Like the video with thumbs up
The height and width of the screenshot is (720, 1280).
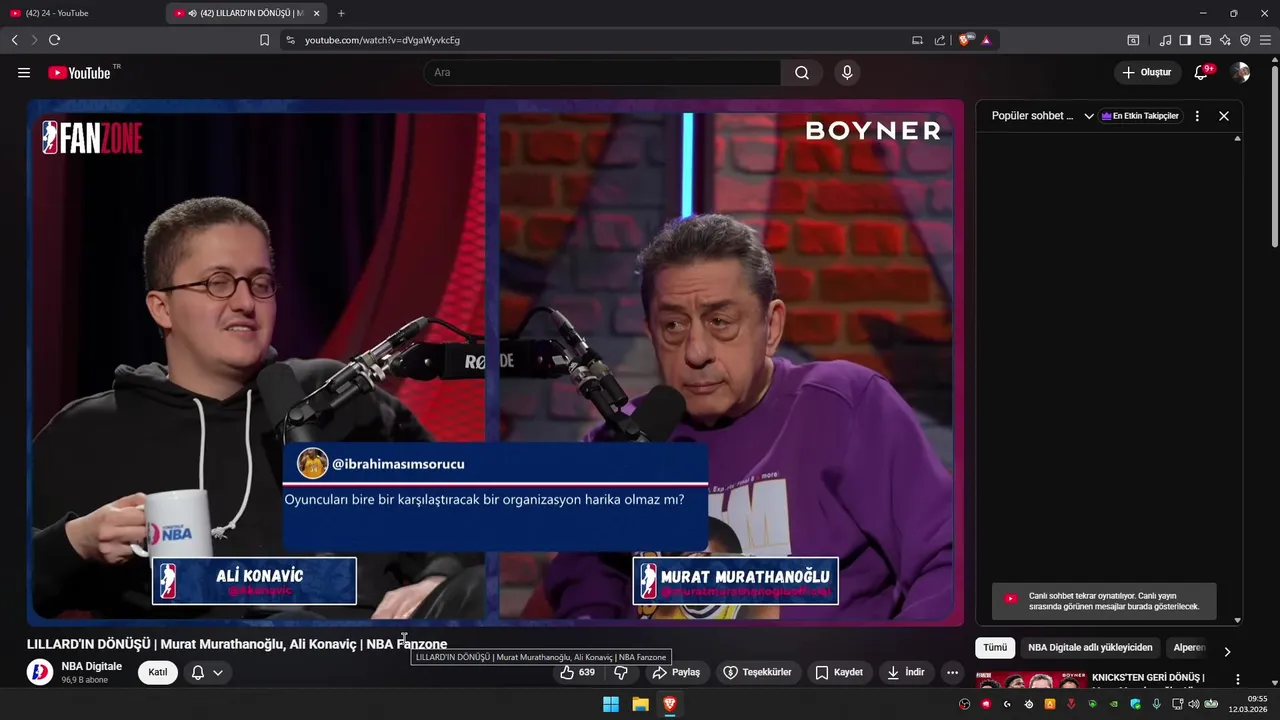tap(578, 672)
